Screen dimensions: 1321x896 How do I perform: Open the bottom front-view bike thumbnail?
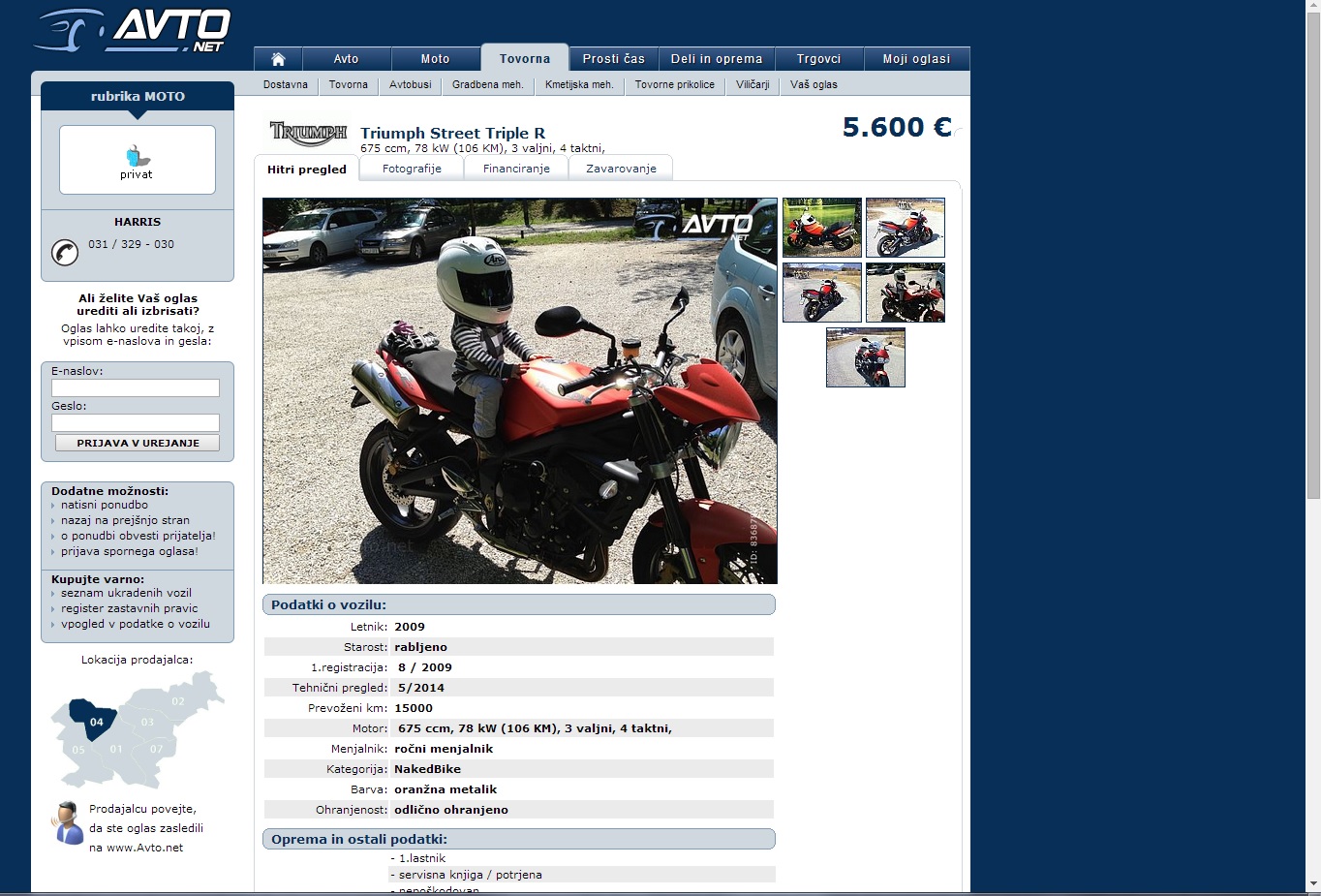pos(866,357)
